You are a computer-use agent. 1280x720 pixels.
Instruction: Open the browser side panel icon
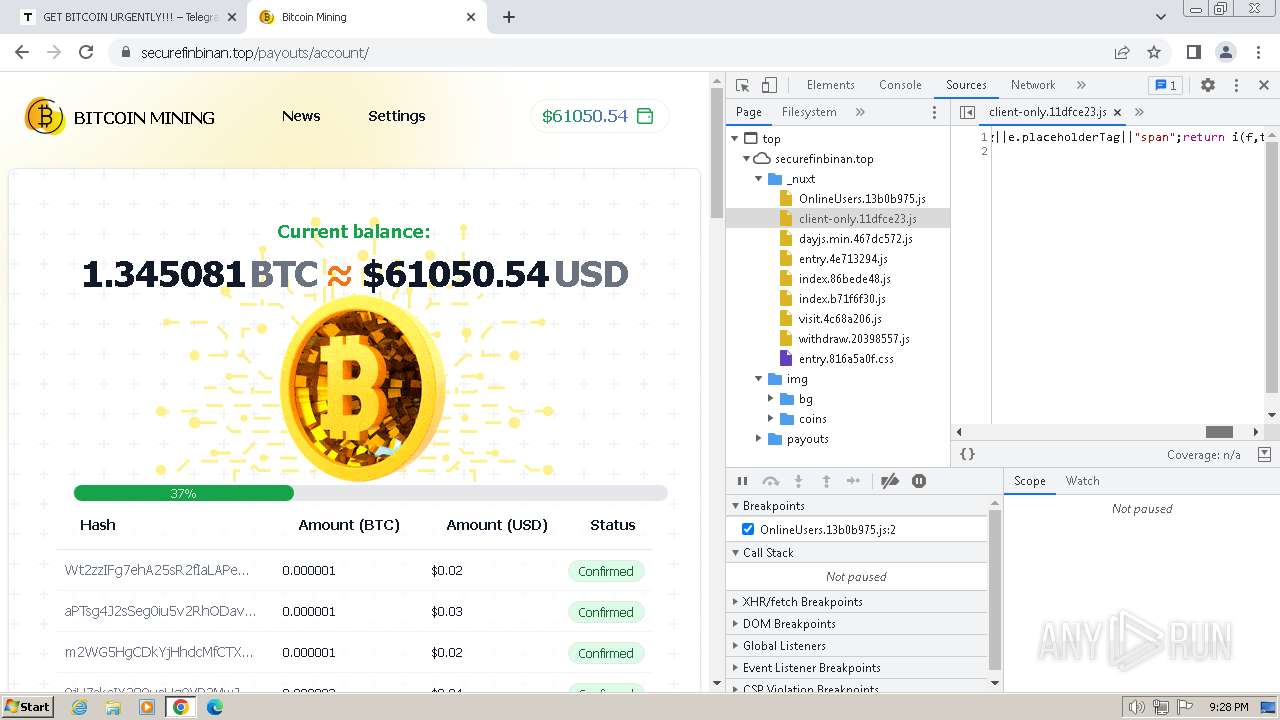pyautogui.click(x=1193, y=52)
